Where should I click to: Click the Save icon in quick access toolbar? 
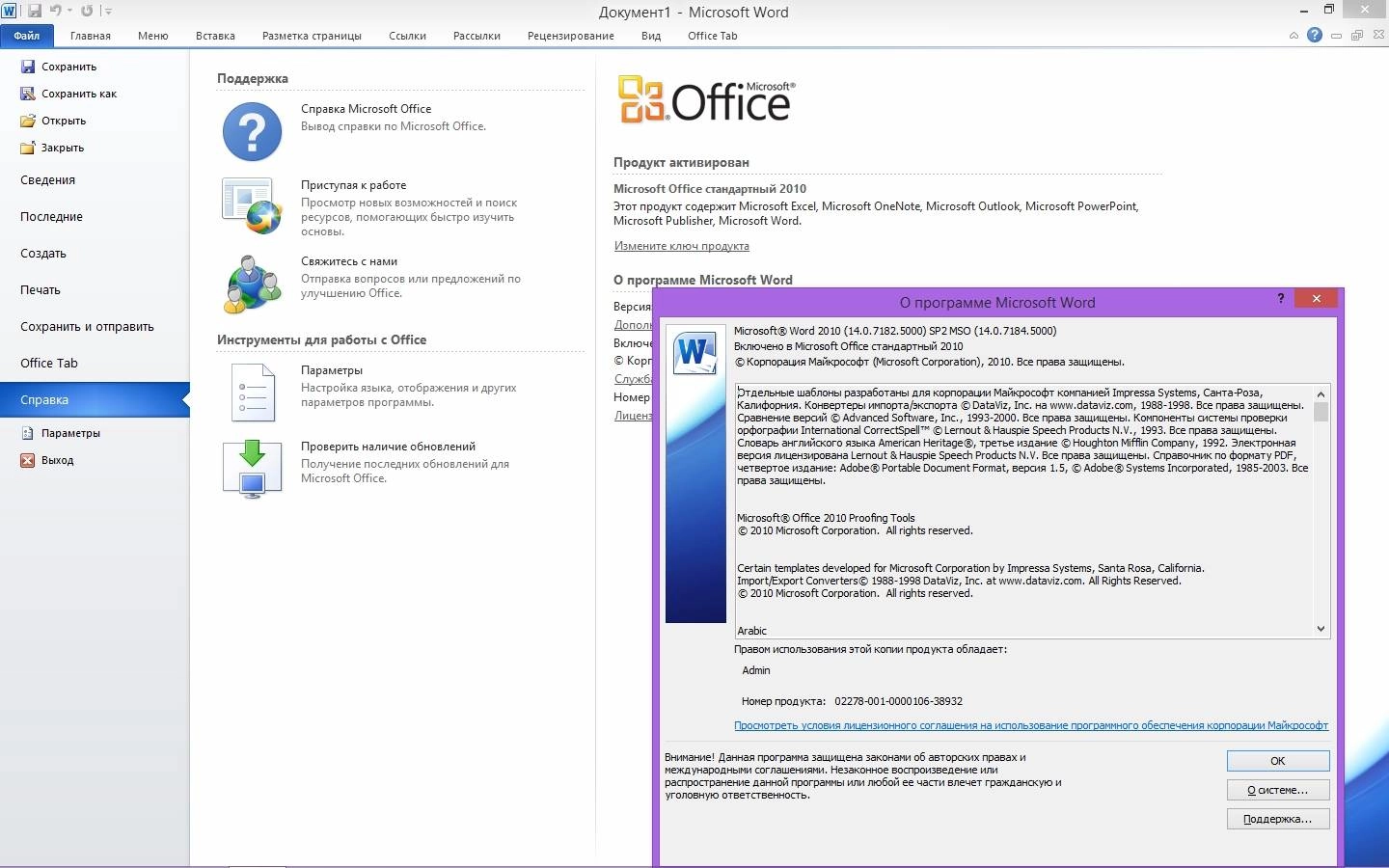click(35, 11)
